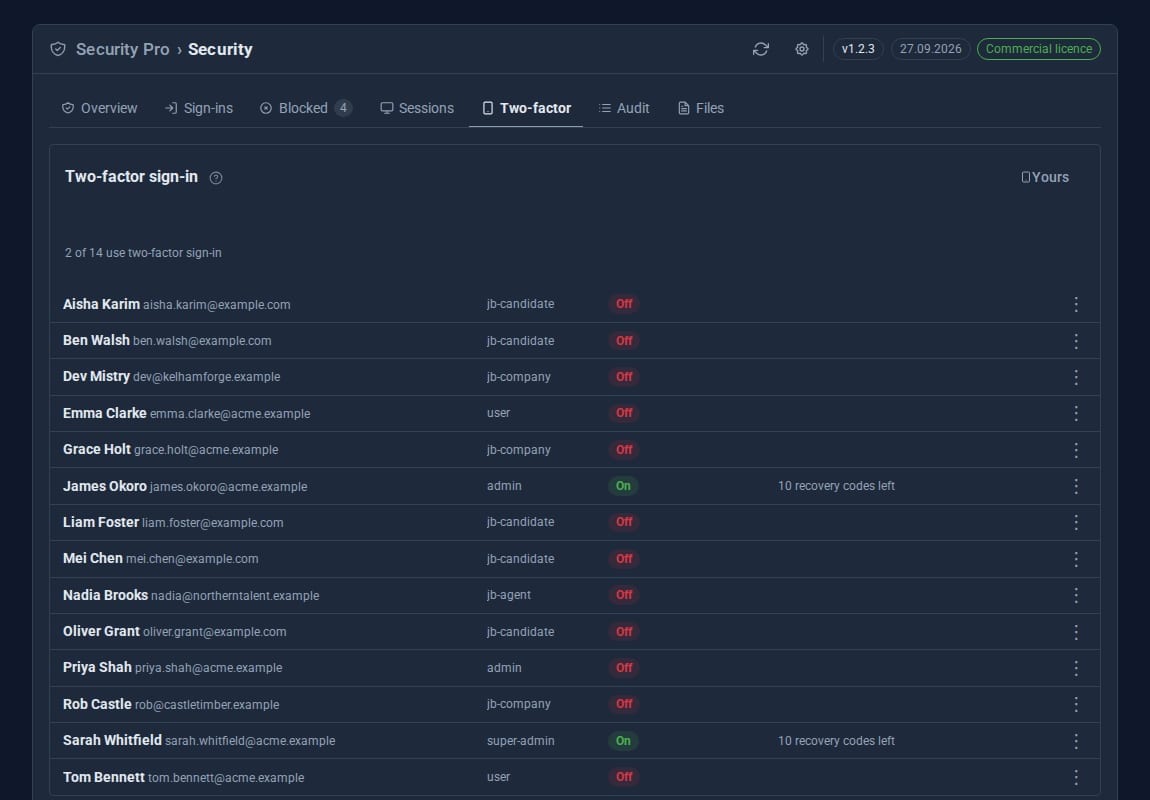Click the count badge 4 on Blocked

point(343,109)
